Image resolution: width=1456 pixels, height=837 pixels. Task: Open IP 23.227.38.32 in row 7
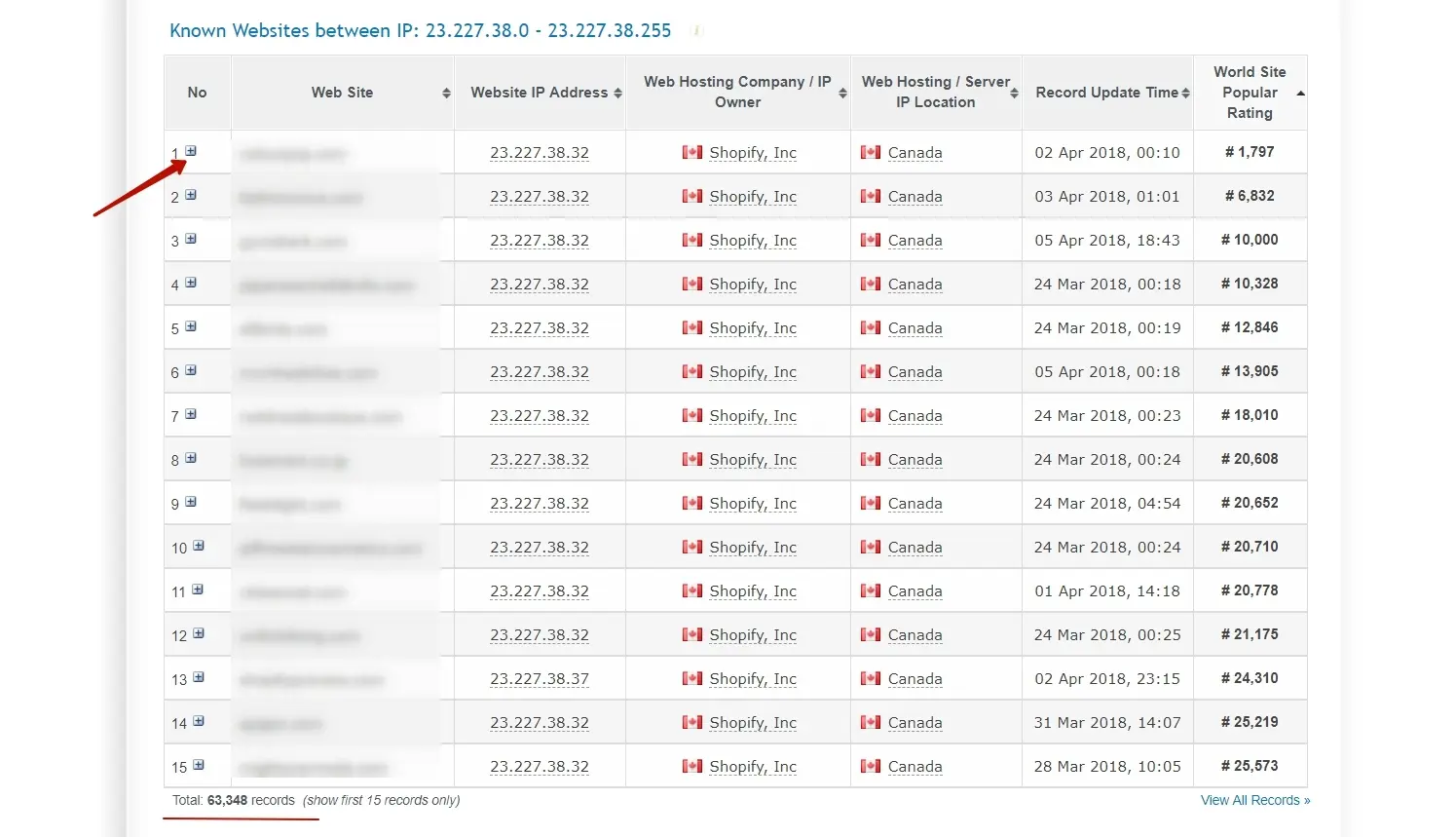tap(539, 416)
